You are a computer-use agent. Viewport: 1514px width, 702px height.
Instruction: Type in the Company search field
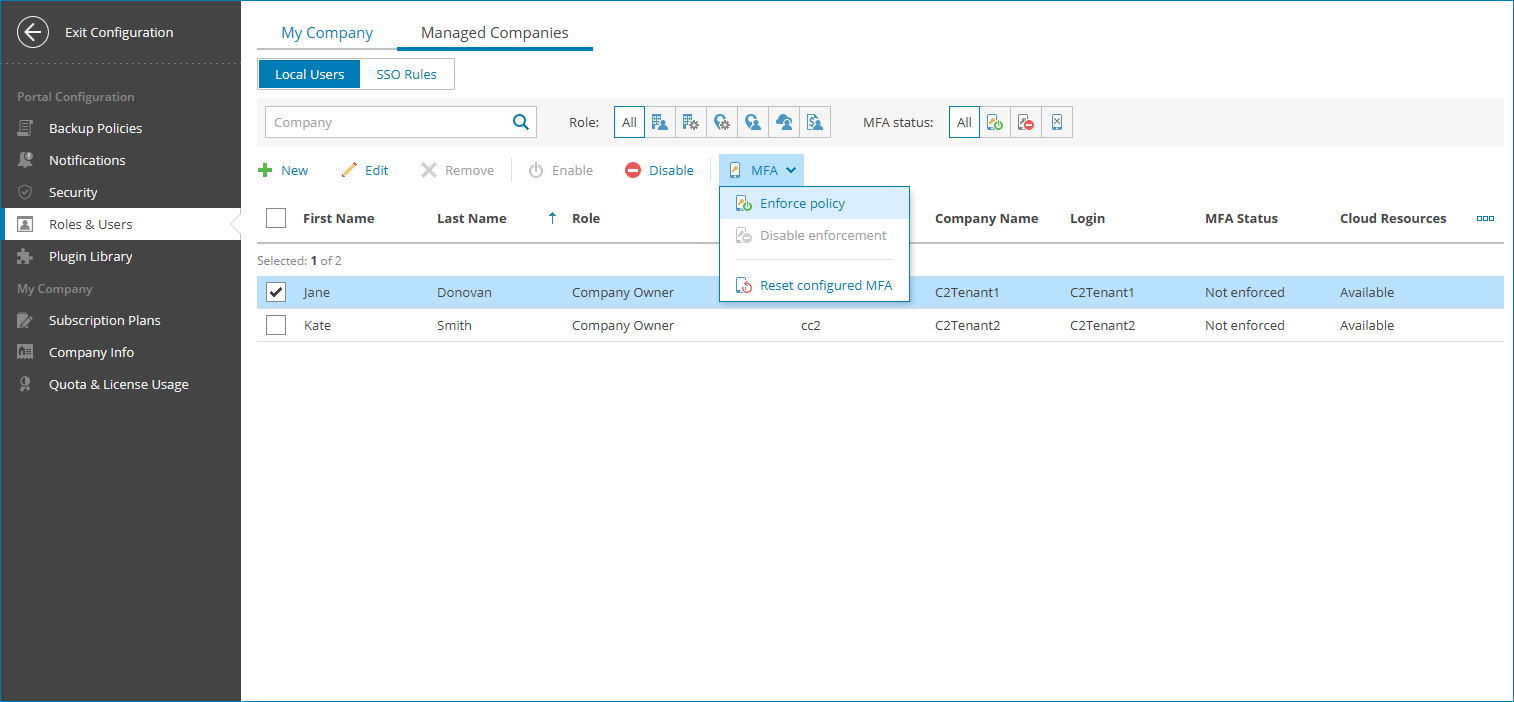390,121
